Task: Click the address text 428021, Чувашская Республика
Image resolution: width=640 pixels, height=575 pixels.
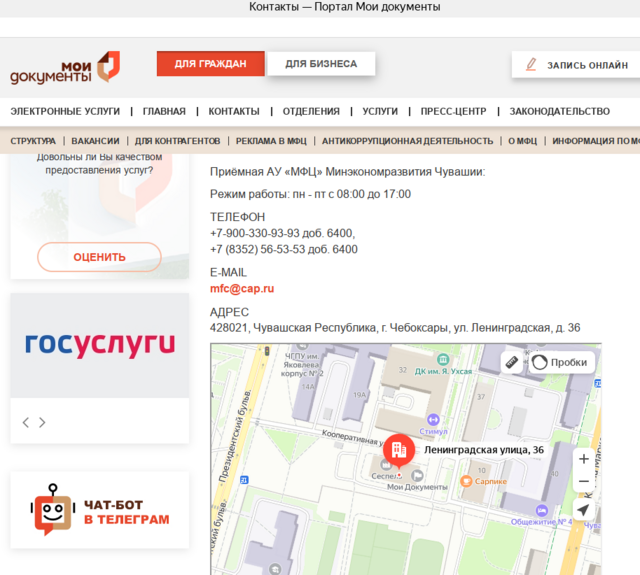Action: pyautogui.click(x=395, y=328)
